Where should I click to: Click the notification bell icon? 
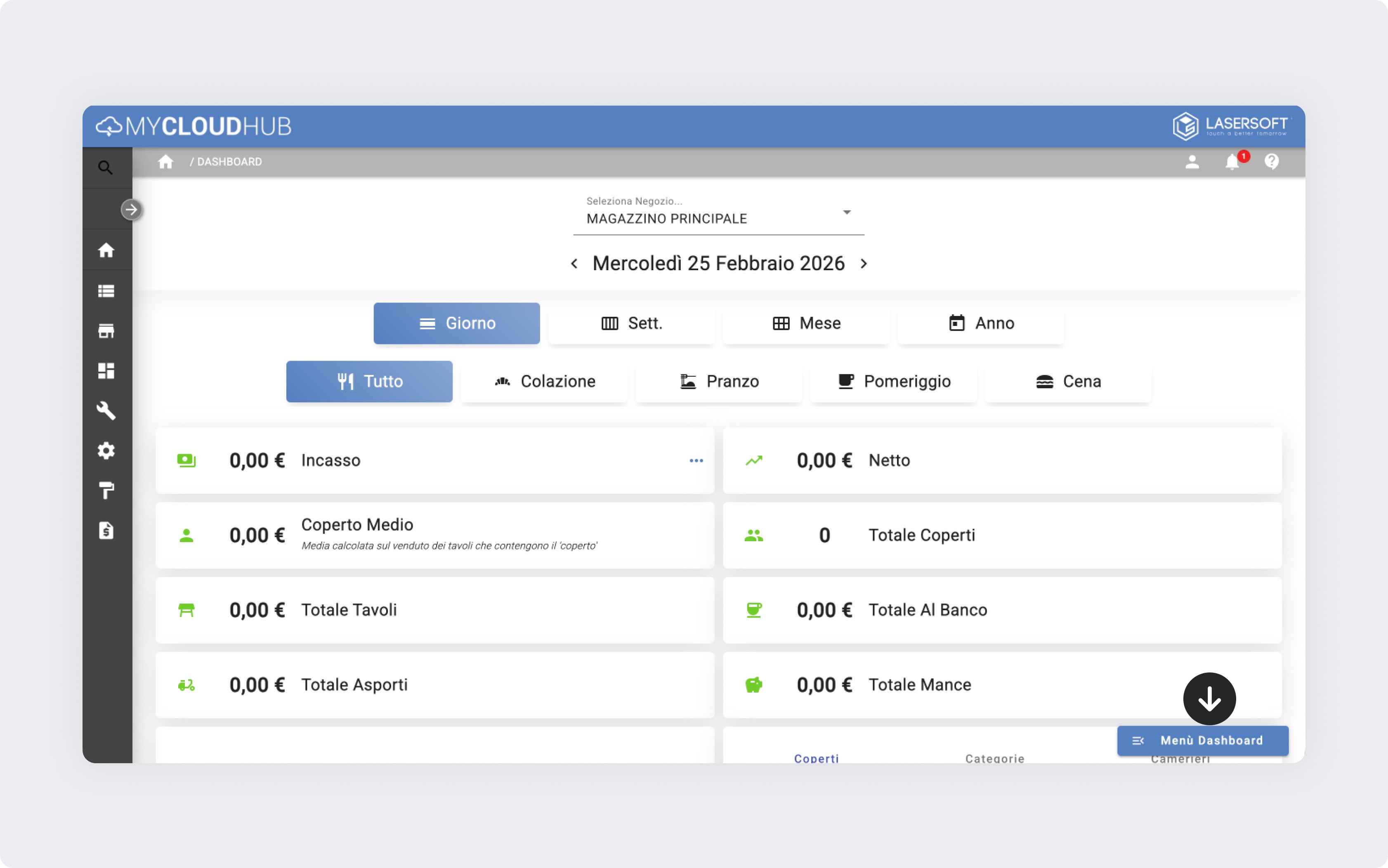click(x=1232, y=162)
